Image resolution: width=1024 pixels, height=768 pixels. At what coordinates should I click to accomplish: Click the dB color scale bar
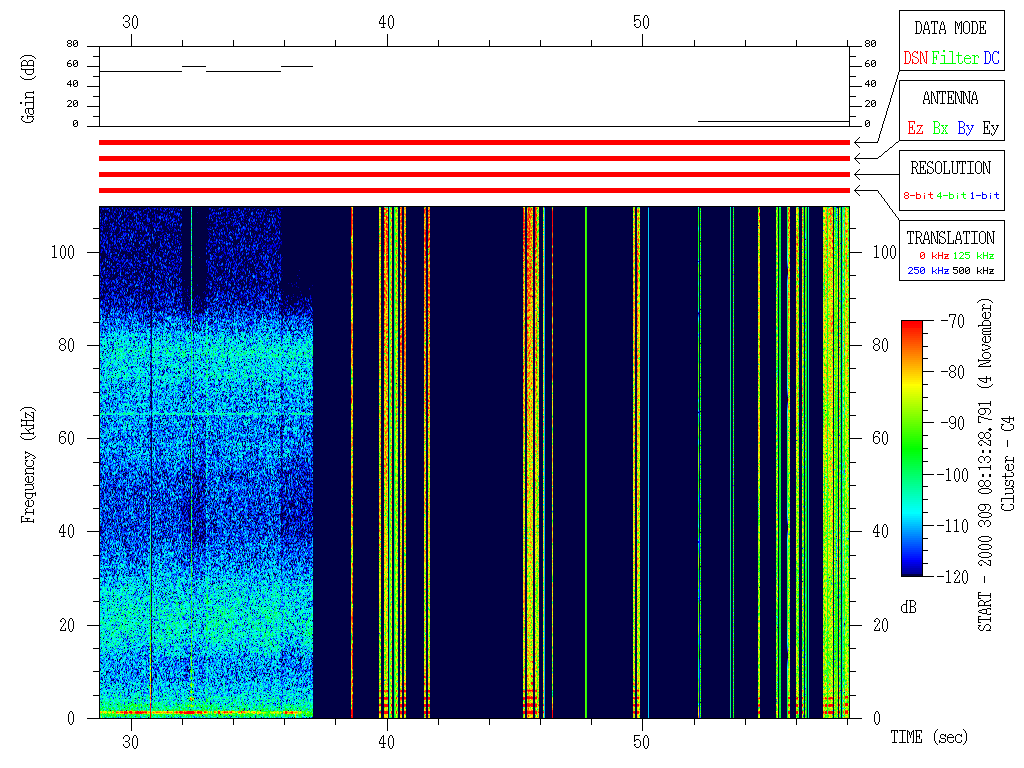[x=911, y=448]
